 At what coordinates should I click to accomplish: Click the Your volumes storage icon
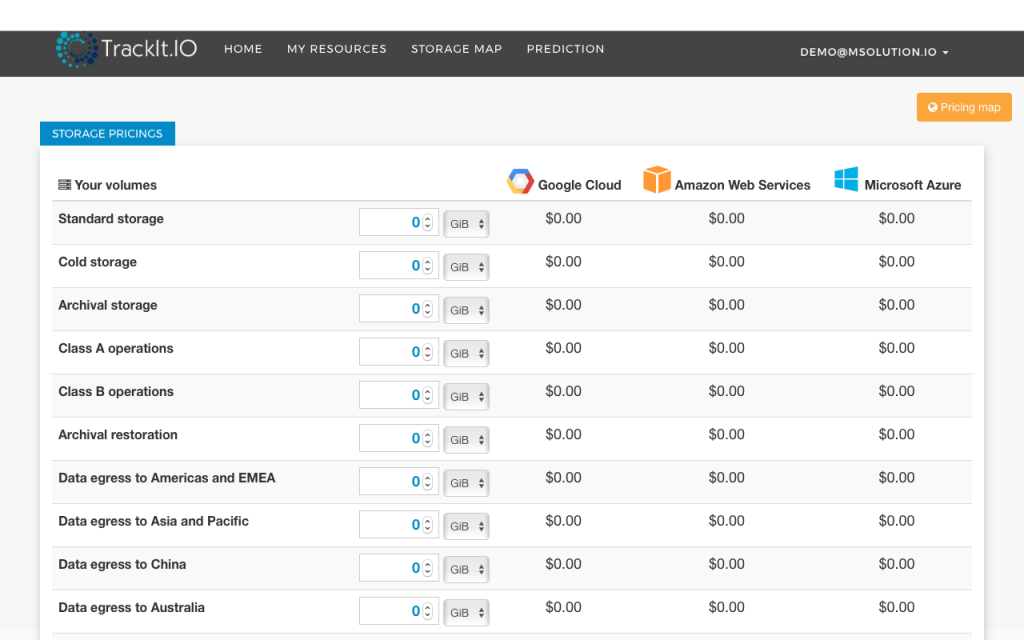[x=65, y=185]
